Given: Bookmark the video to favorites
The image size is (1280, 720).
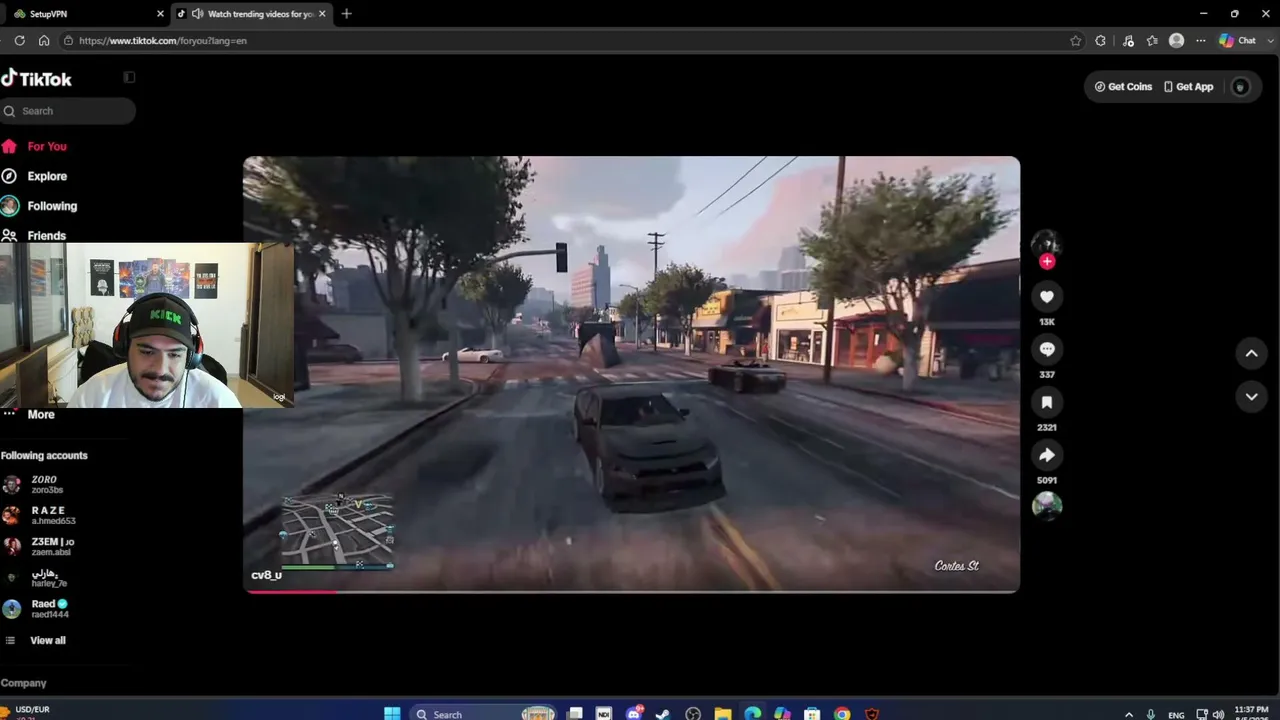Looking at the screenshot, I should [1047, 402].
